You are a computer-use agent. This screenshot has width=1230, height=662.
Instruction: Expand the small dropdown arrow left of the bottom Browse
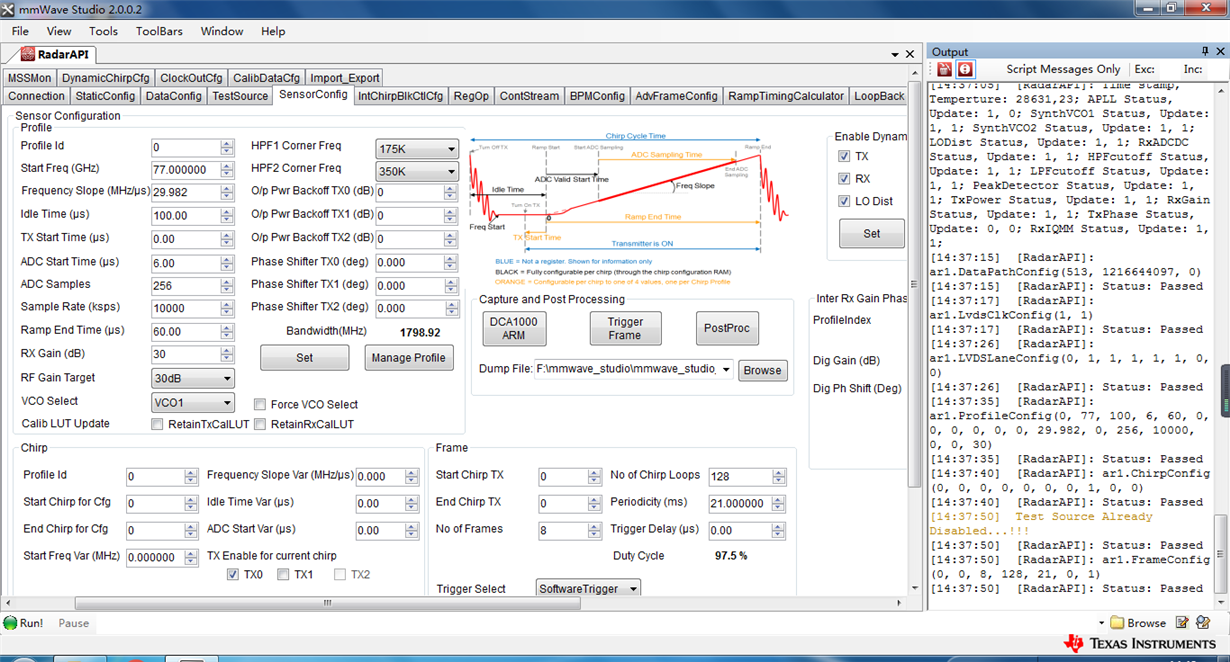click(1101, 623)
